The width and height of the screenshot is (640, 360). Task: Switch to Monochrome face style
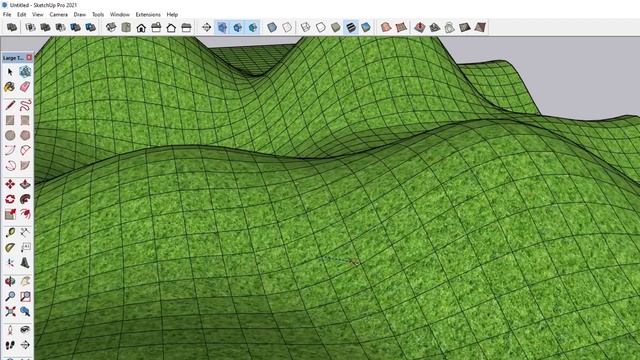[x=366, y=27]
